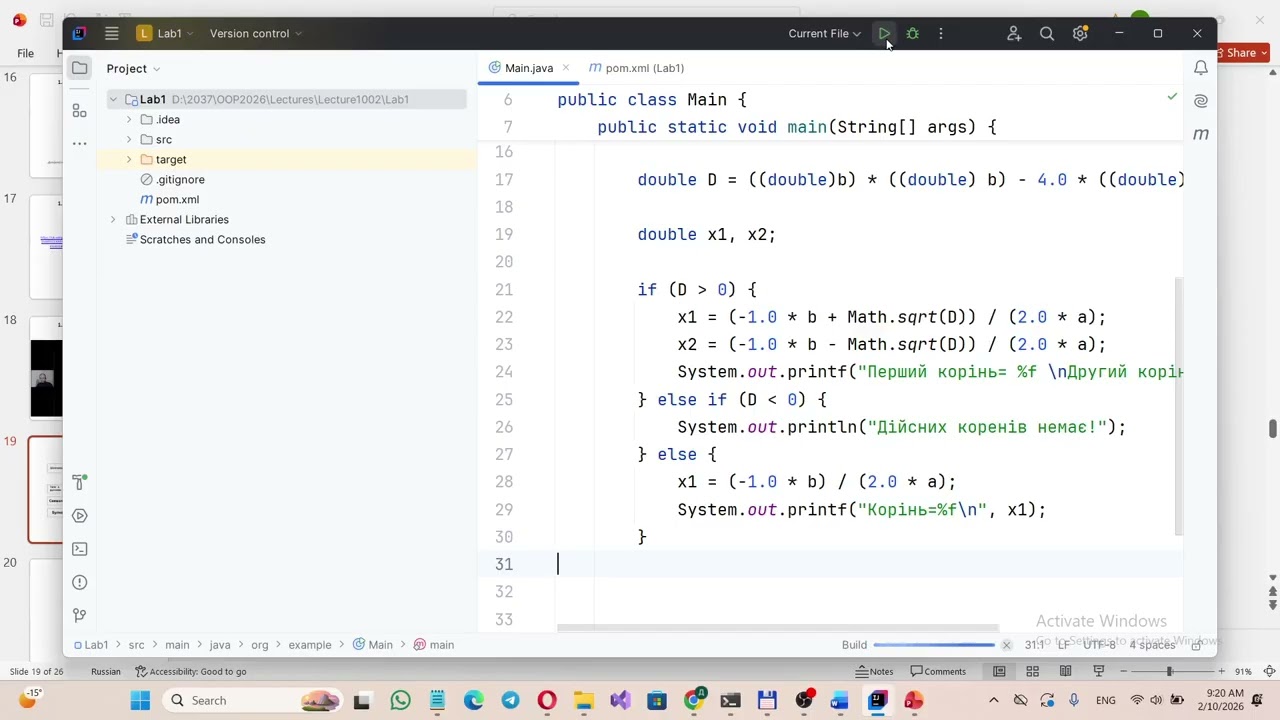Click UTF-8 encoding in status bar
This screenshot has height=720, width=1280.
(1098, 645)
